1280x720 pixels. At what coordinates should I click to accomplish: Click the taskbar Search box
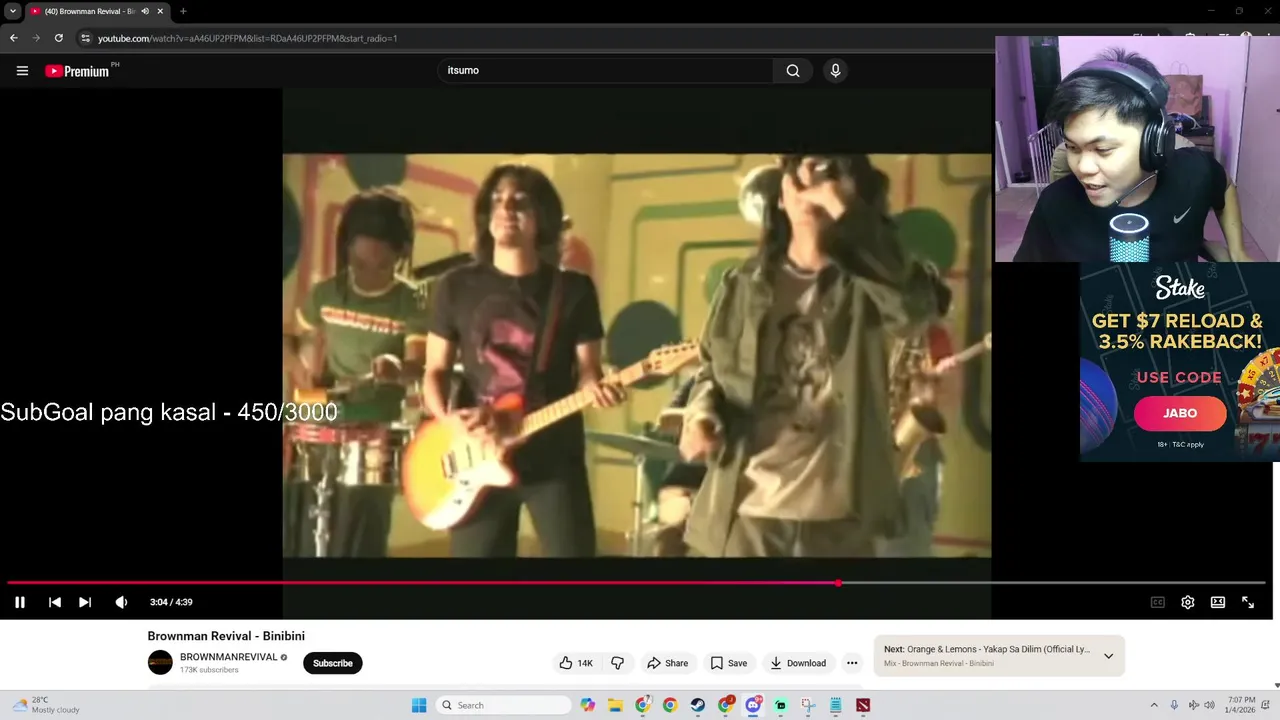click(504, 705)
